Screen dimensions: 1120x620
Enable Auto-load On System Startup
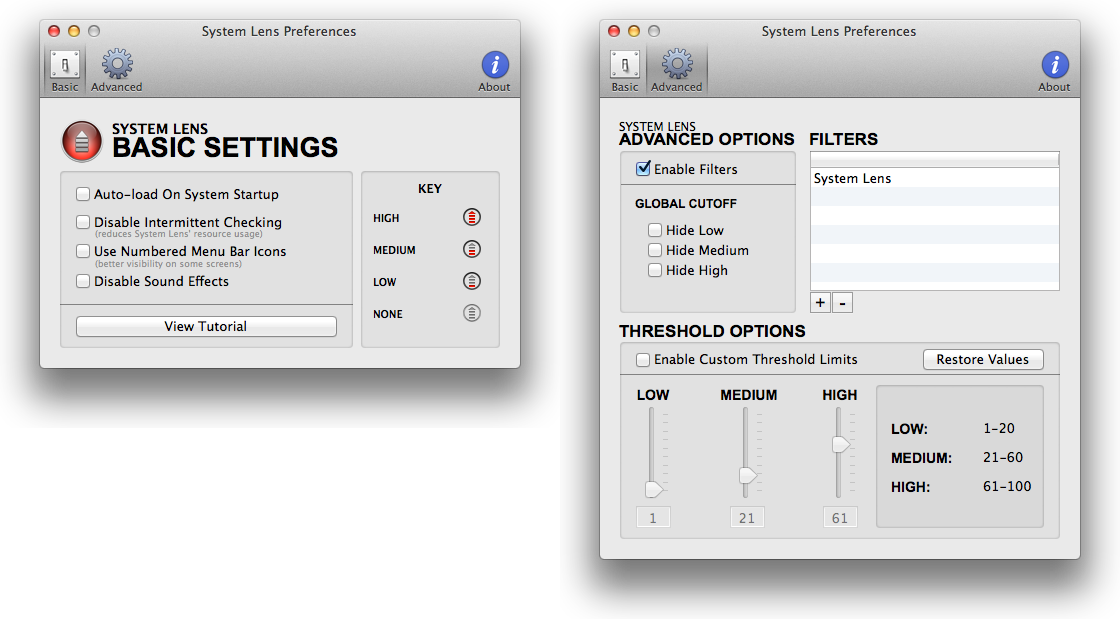(84, 194)
